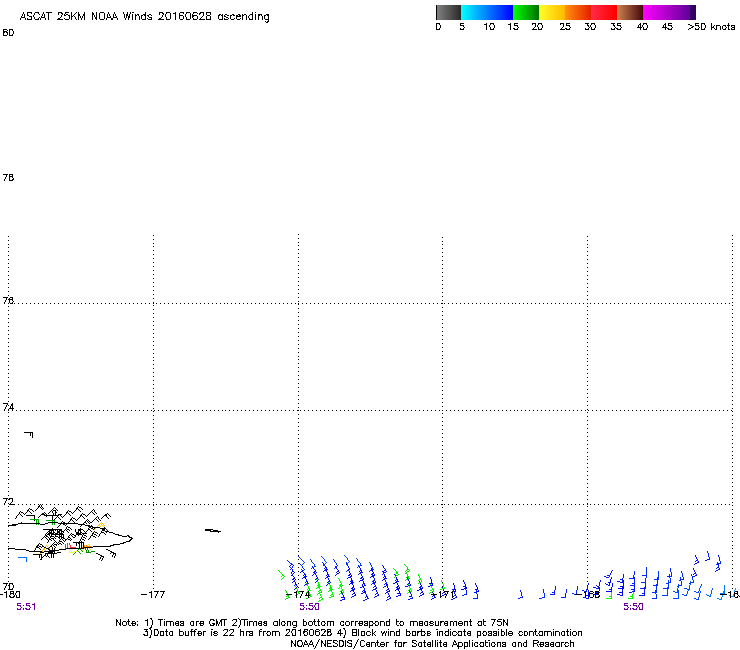Click the latitude label '80'
Viewport: 740px width, 650px height.
8,33
